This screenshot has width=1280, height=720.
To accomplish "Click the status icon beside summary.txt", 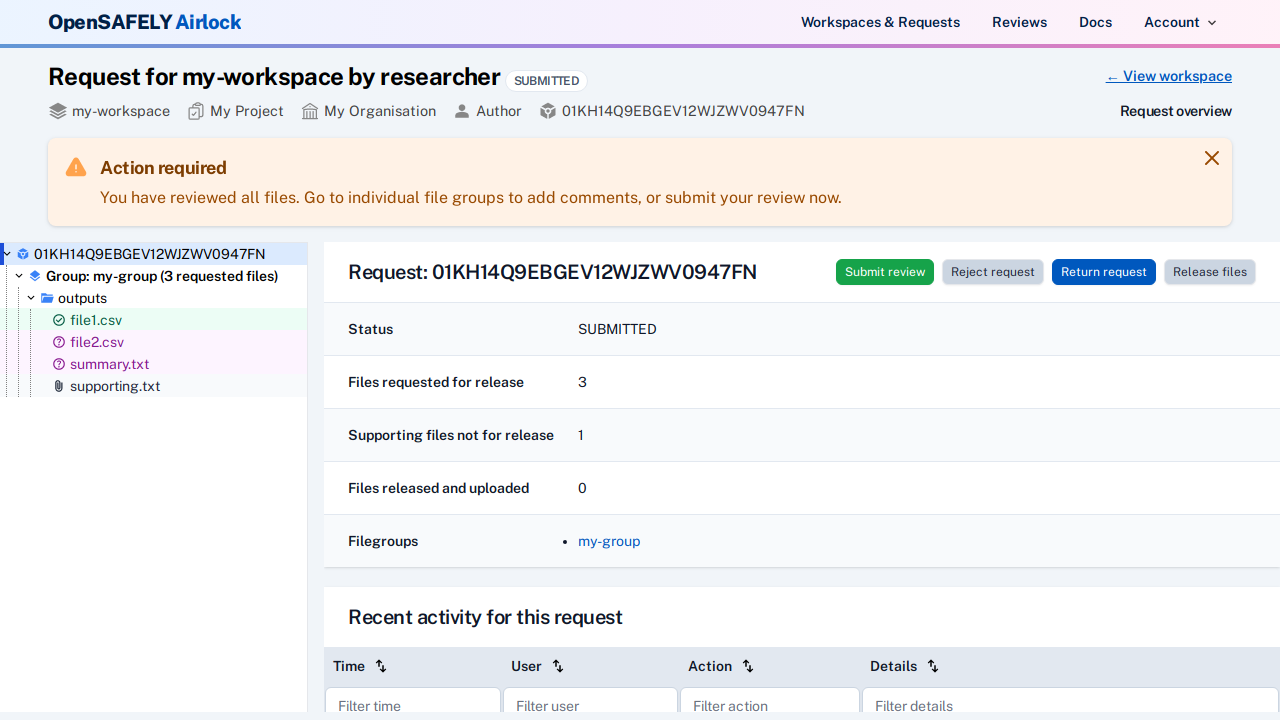I will pos(59,364).
